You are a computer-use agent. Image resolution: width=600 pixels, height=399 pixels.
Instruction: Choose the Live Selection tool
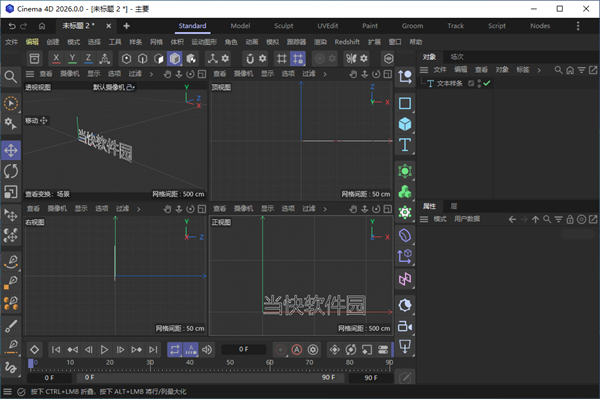pyautogui.click(x=11, y=103)
